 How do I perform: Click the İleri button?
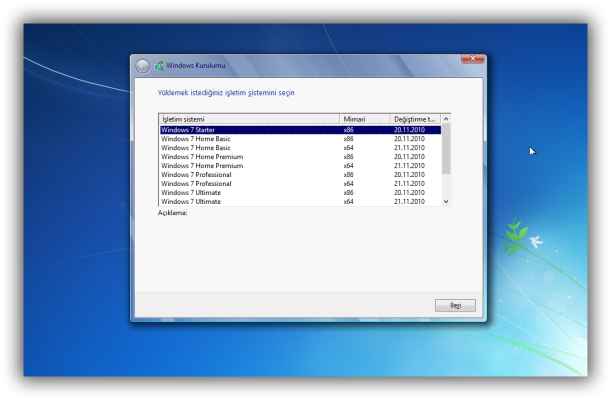[x=455, y=305]
